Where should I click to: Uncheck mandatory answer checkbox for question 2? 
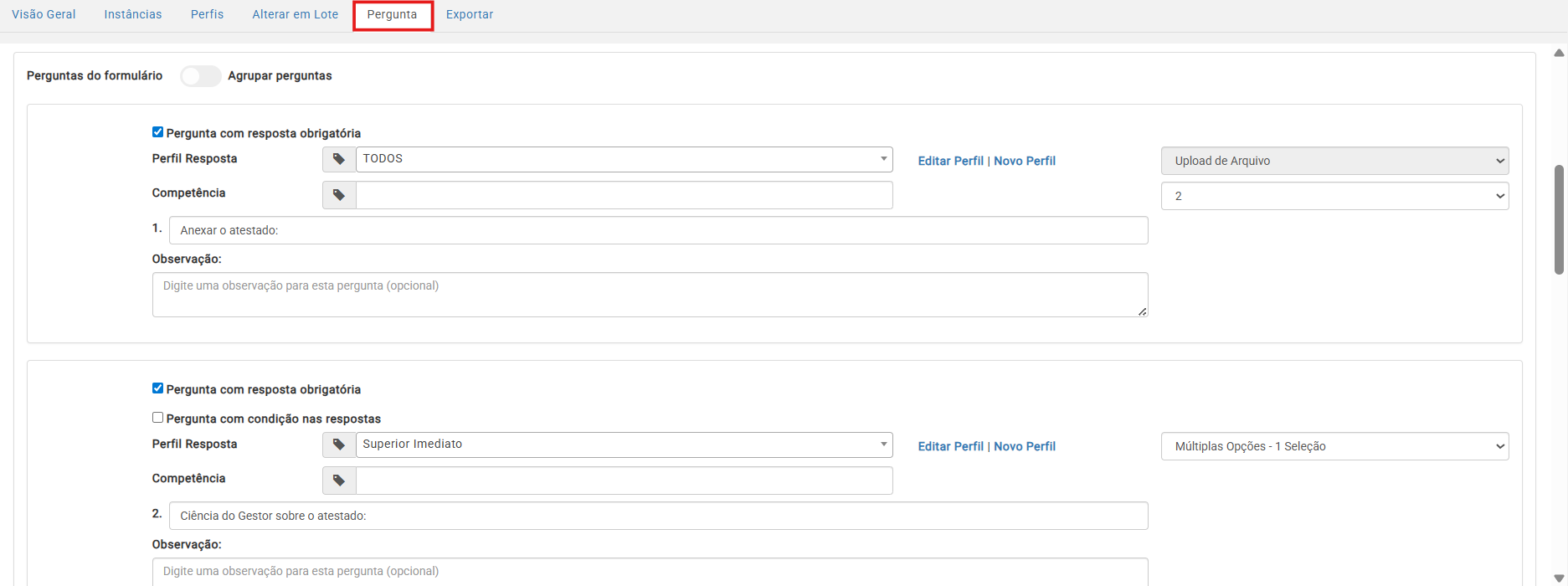click(157, 388)
